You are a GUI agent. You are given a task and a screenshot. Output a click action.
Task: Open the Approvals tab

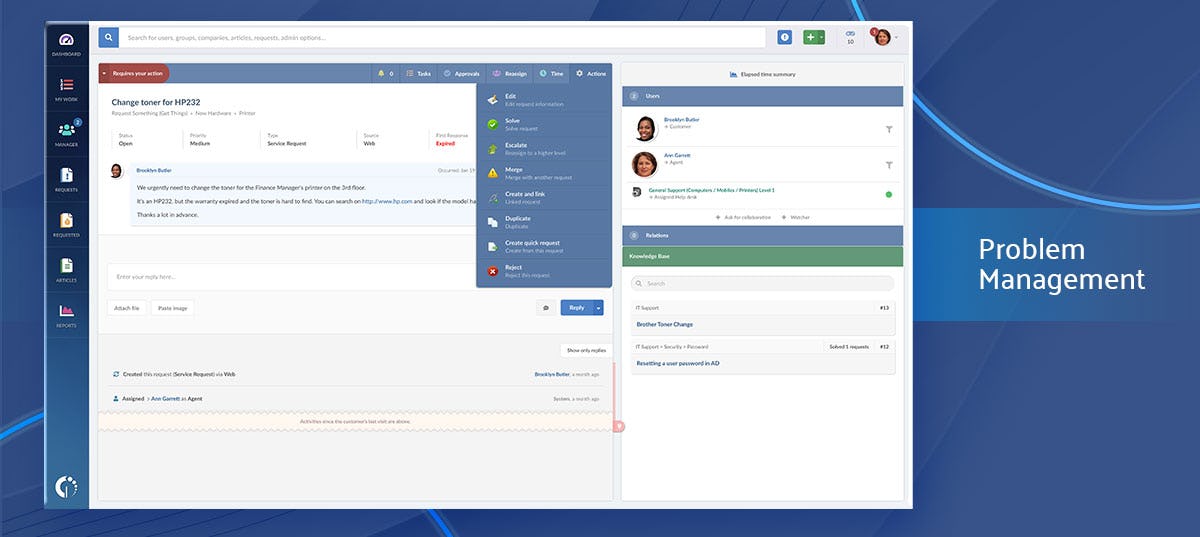tap(461, 73)
